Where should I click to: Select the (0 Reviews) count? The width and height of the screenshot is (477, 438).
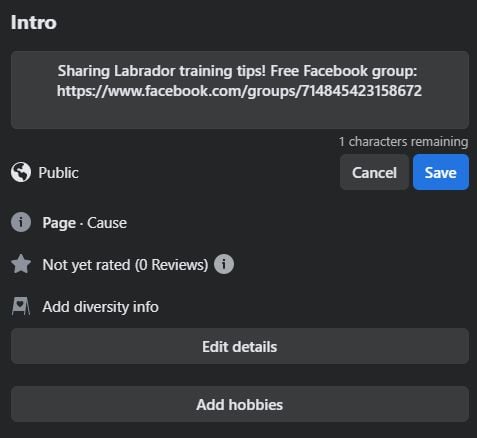(171, 265)
